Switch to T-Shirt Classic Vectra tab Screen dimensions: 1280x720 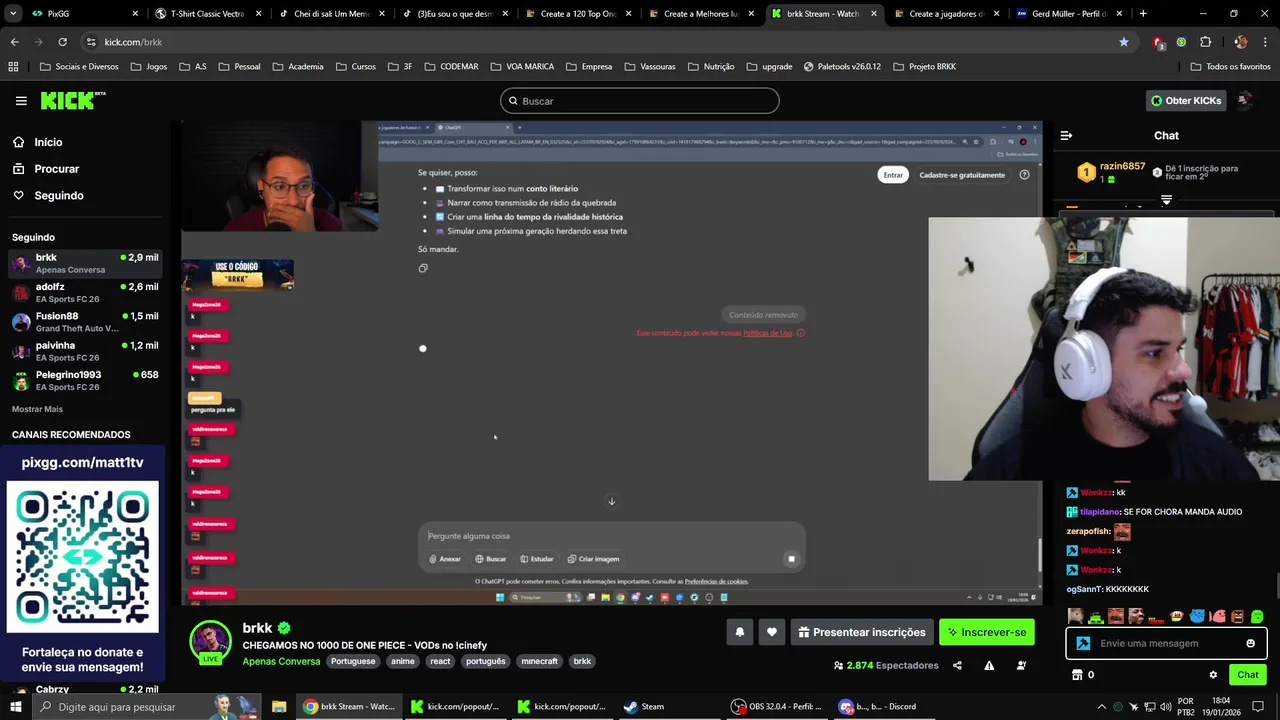pyautogui.click(x=207, y=14)
